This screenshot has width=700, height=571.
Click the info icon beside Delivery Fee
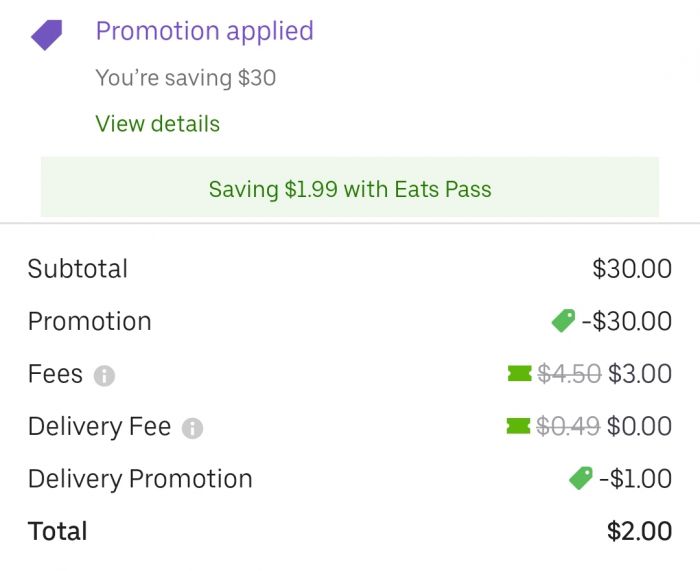tap(193, 429)
